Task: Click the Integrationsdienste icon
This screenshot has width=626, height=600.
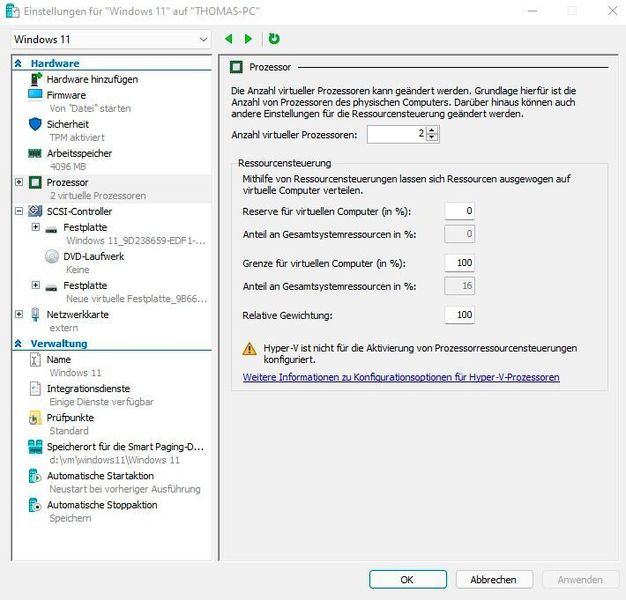Action: [x=35, y=388]
